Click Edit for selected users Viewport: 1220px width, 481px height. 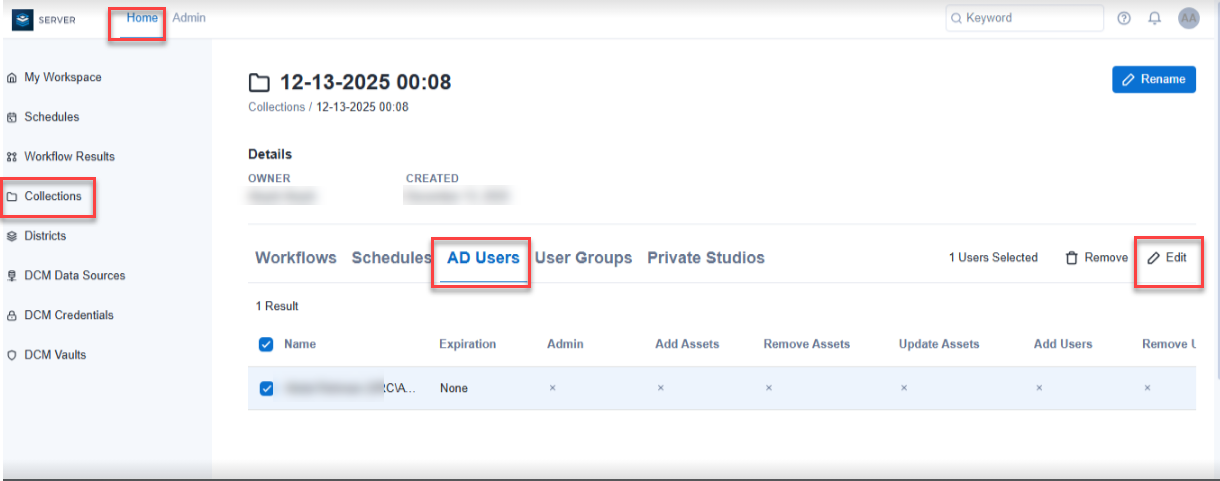[x=1167, y=258]
